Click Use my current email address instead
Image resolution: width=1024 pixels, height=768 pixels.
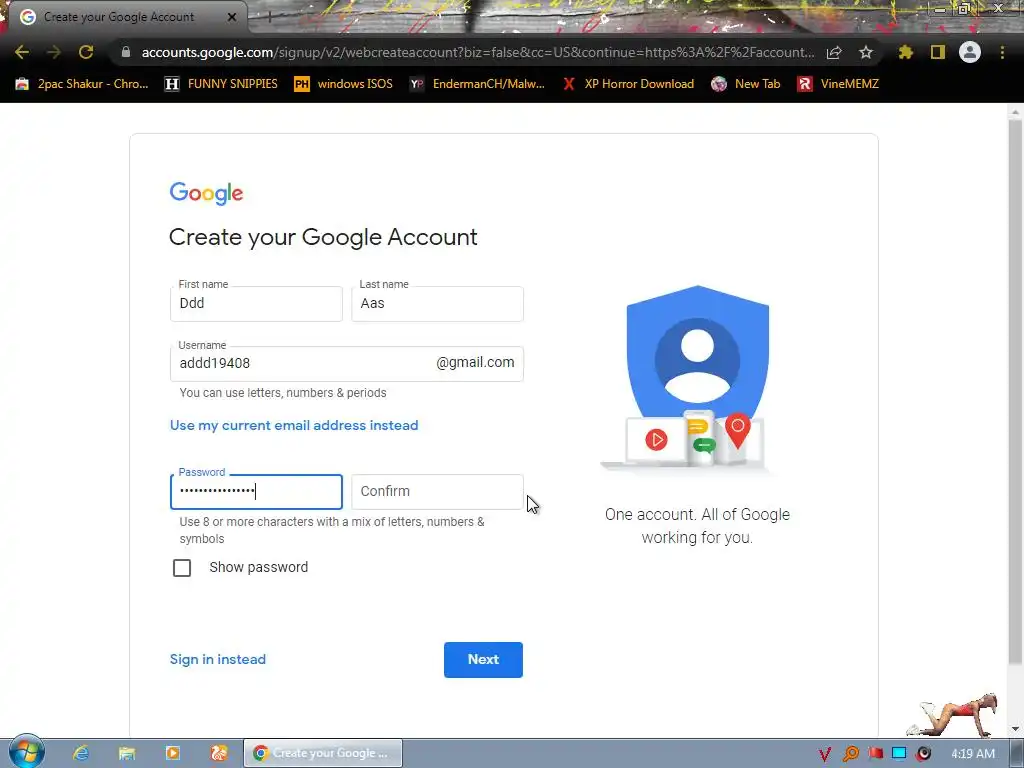(294, 425)
